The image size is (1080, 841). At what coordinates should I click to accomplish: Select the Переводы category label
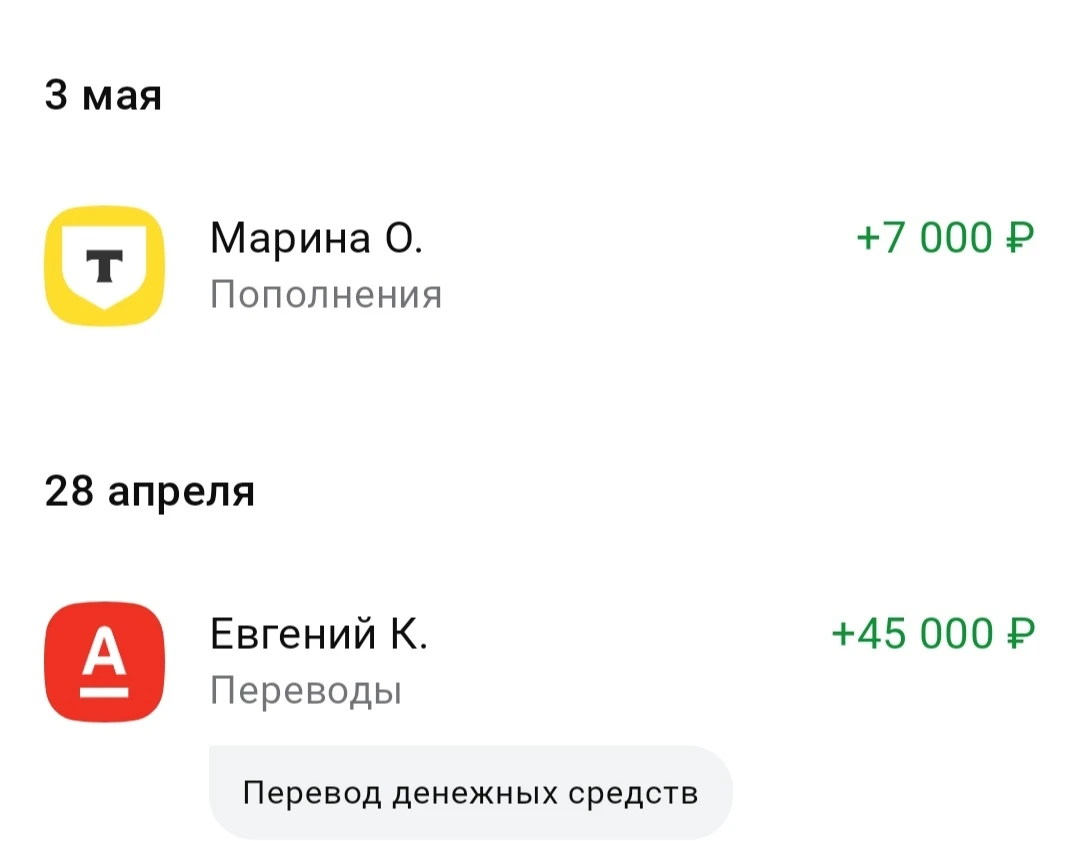coord(306,691)
